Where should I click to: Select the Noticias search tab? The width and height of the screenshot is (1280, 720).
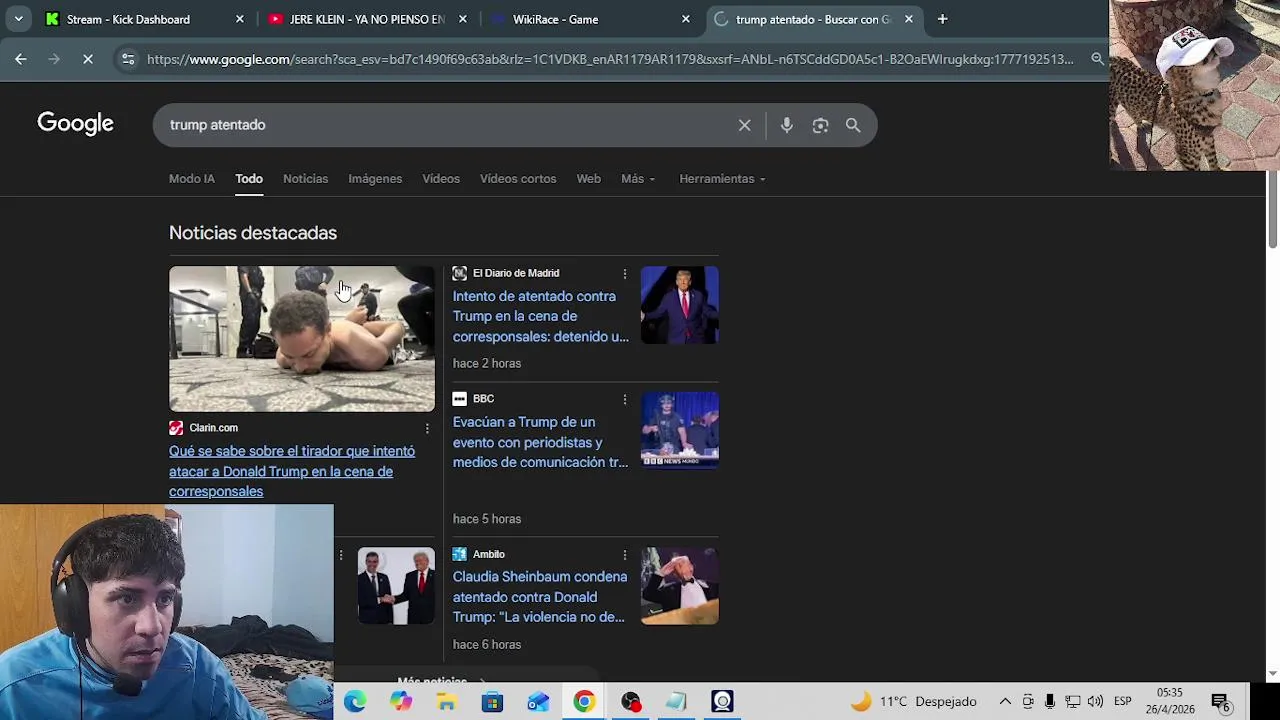[x=305, y=179]
